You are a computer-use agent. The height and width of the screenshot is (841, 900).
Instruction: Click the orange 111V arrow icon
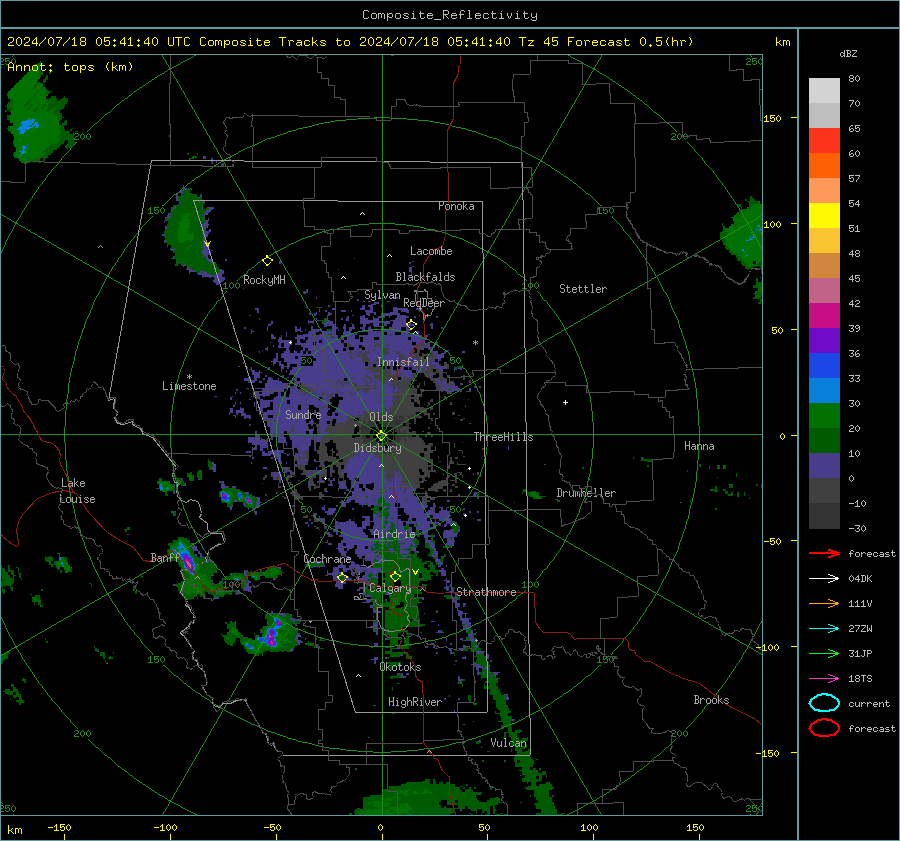824,603
